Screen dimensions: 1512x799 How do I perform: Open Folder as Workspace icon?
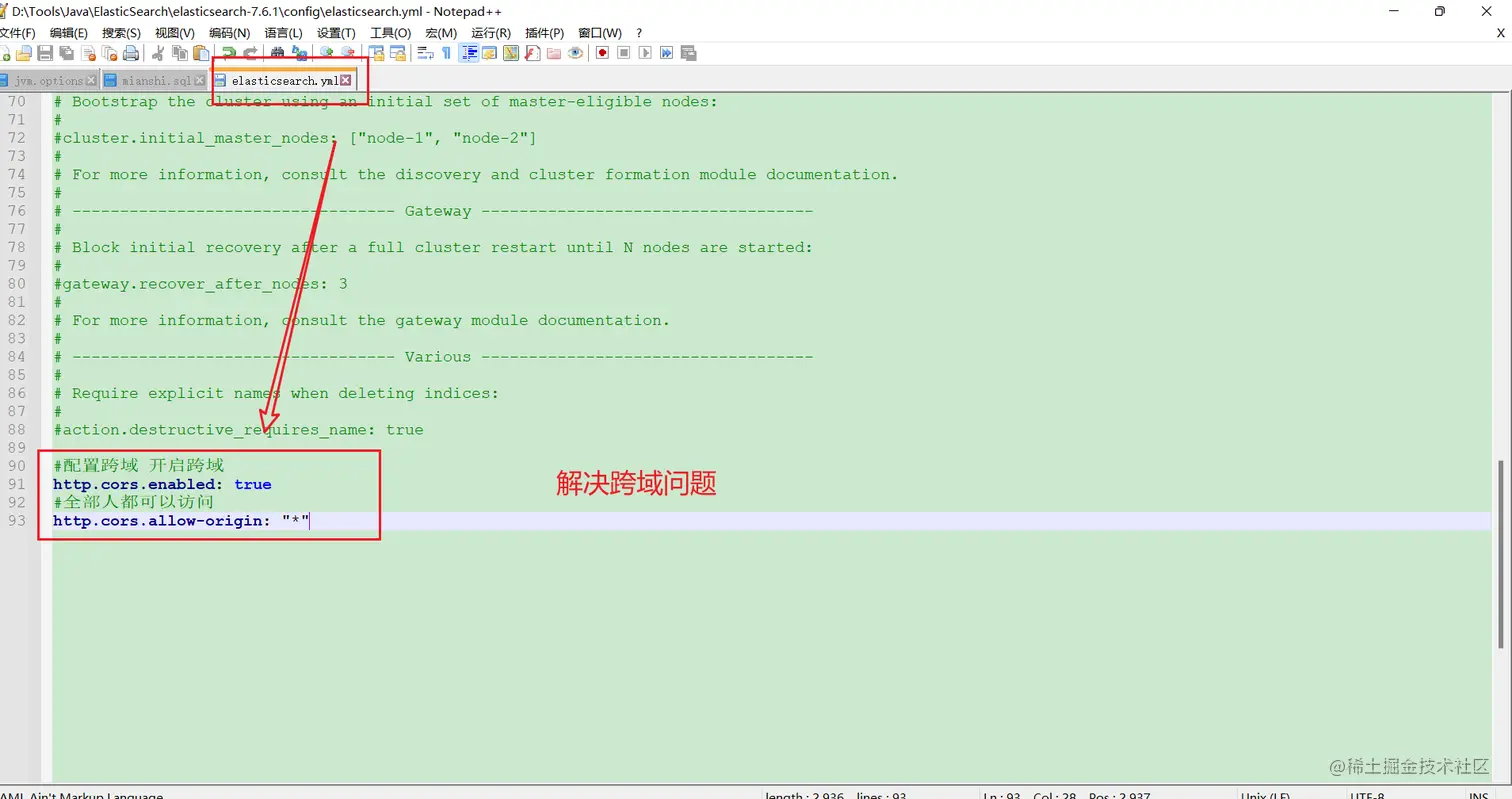click(x=554, y=53)
